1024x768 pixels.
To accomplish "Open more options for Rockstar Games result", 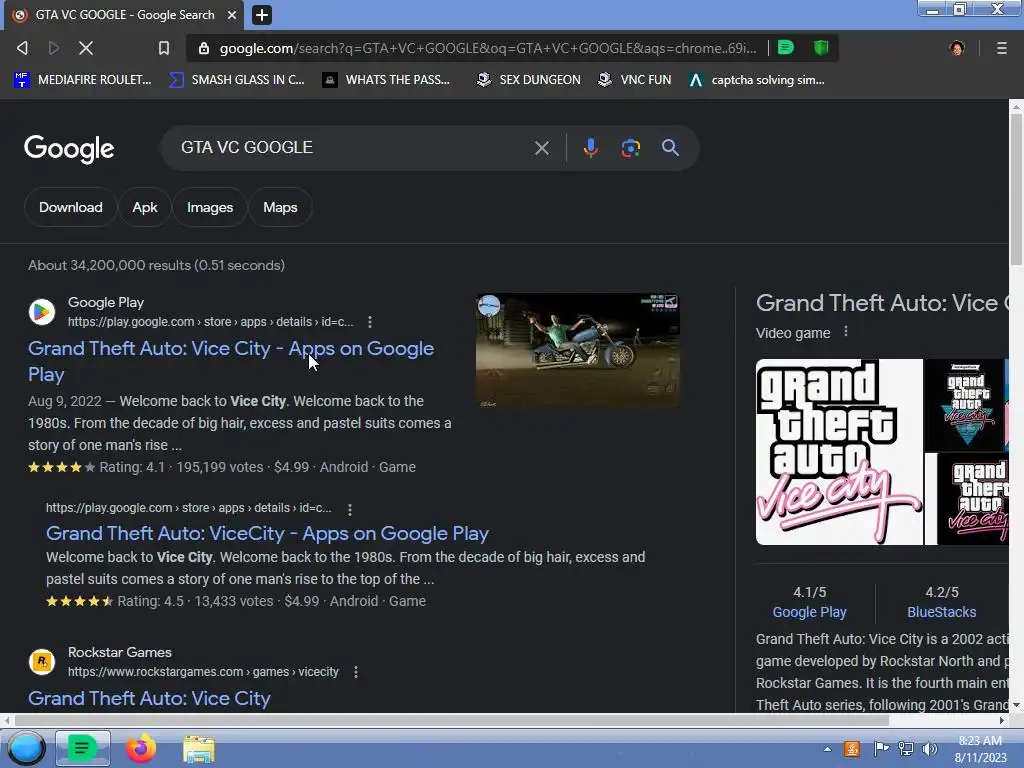I will pos(356,672).
